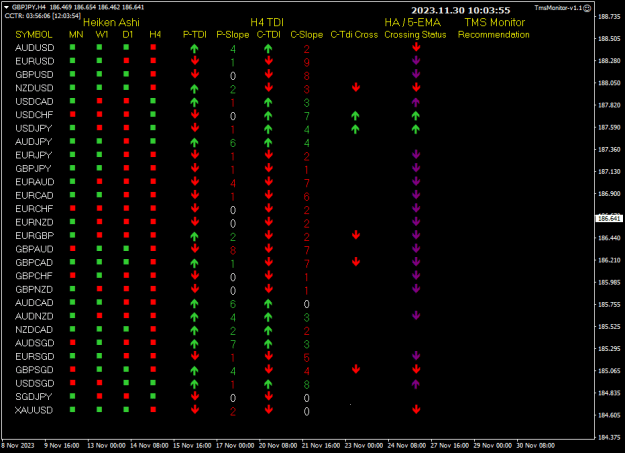This screenshot has height=453, width=625.
Task: Click the GBPAUD W1 green Heiken Ashi square
Action: pyautogui.click(x=99, y=248)
